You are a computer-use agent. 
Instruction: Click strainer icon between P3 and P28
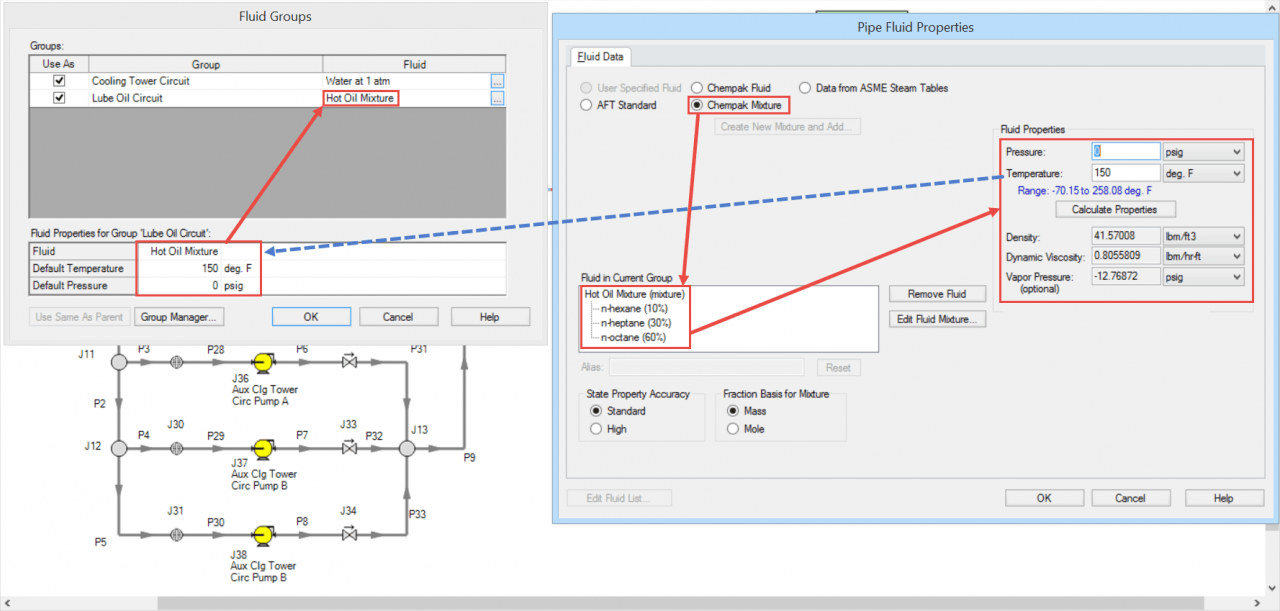[177, 362]
